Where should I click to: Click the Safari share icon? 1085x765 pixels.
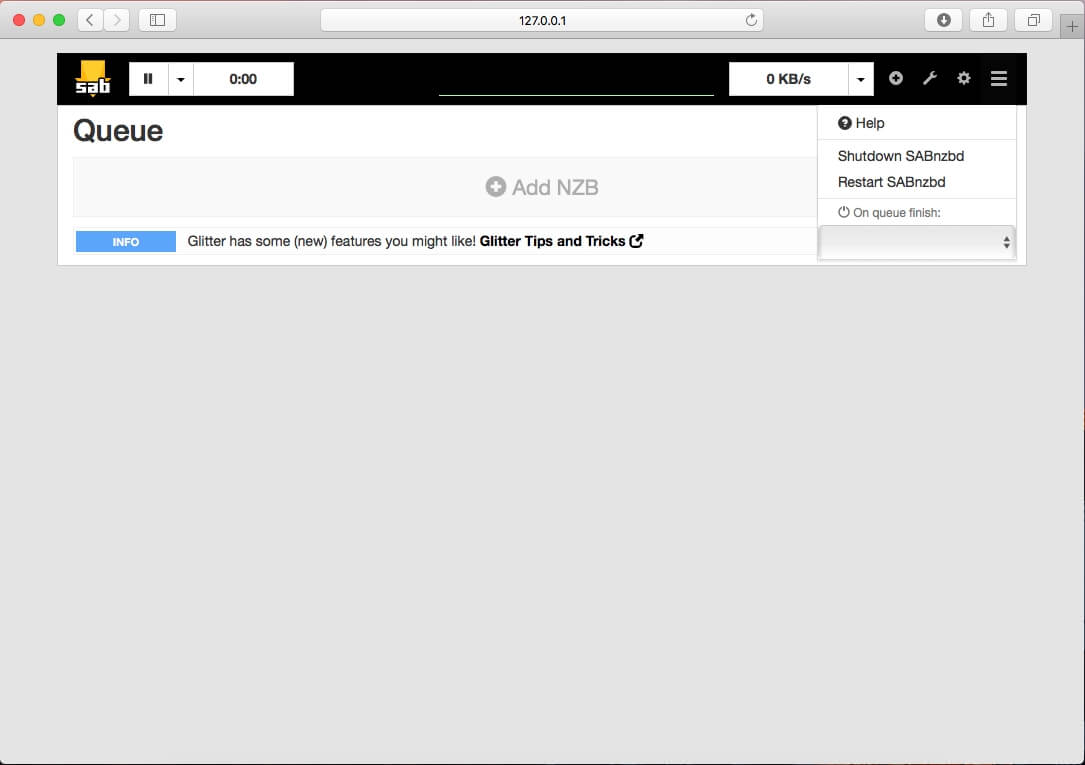coord(988,20)
